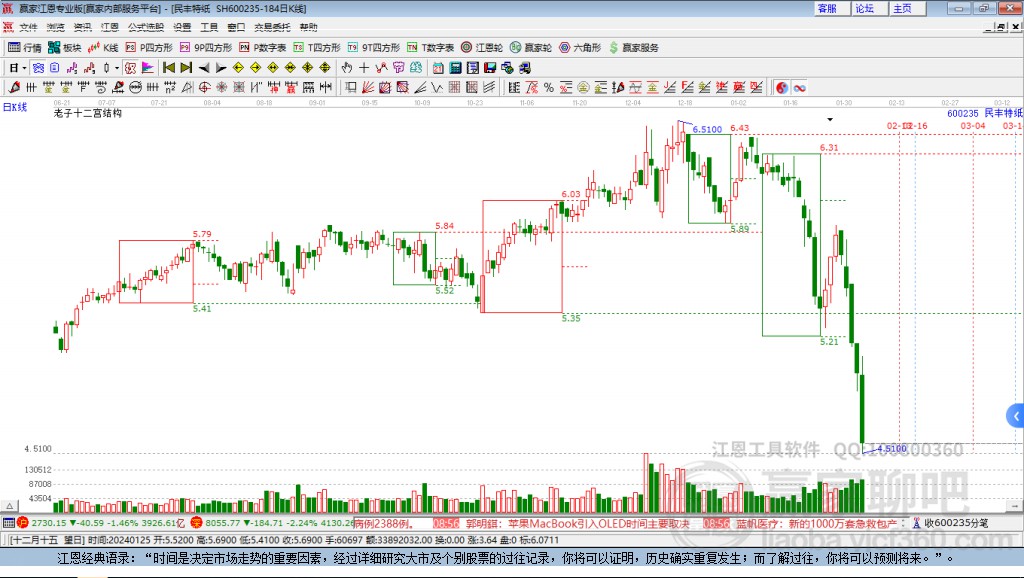Image resolution: width=1024 pixels, height=578 pixels.
Task: Open the 9T四方形 tool
Action: click(374, 48)
